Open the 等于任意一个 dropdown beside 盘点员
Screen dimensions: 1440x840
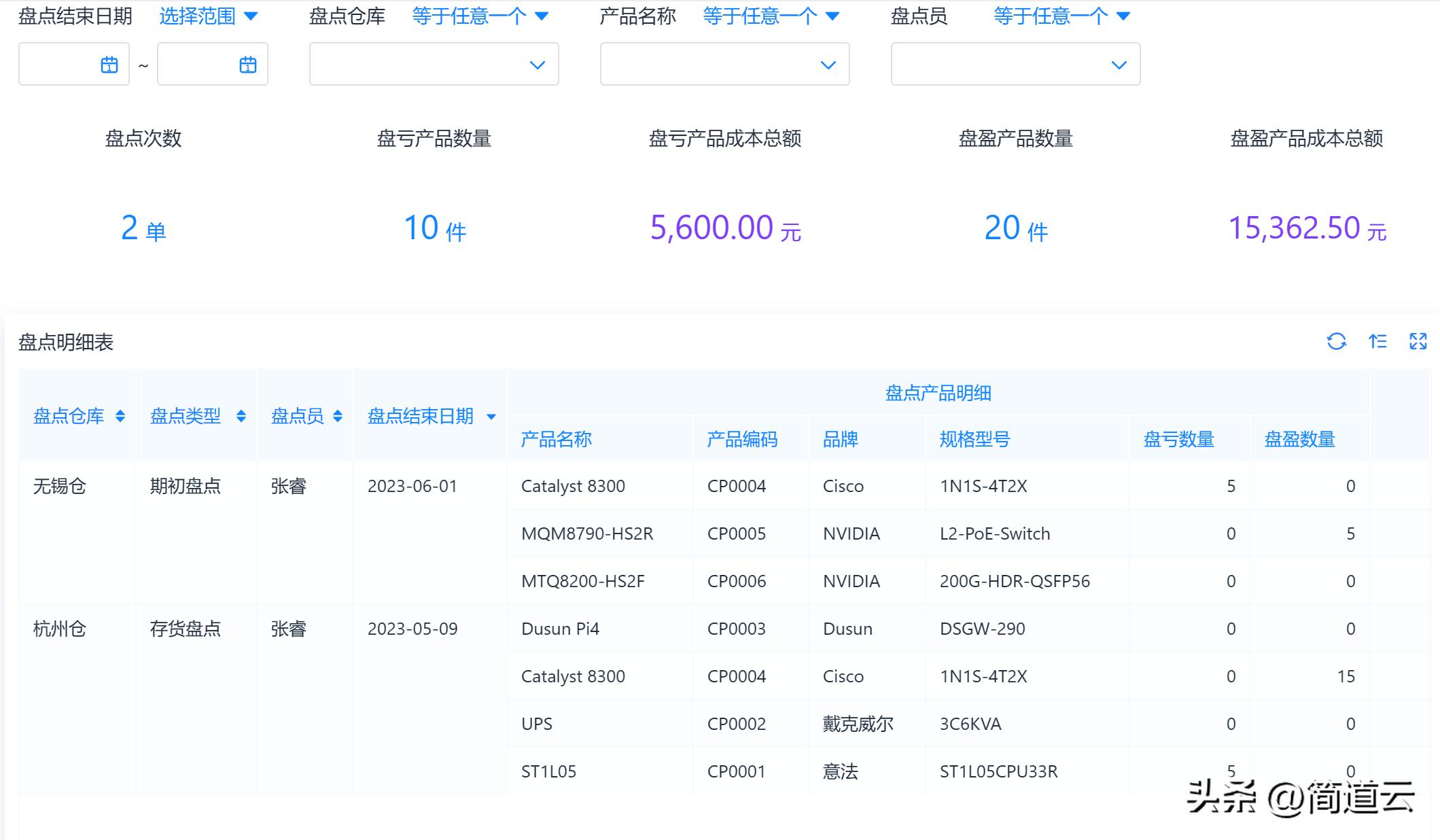(1057, 16)
